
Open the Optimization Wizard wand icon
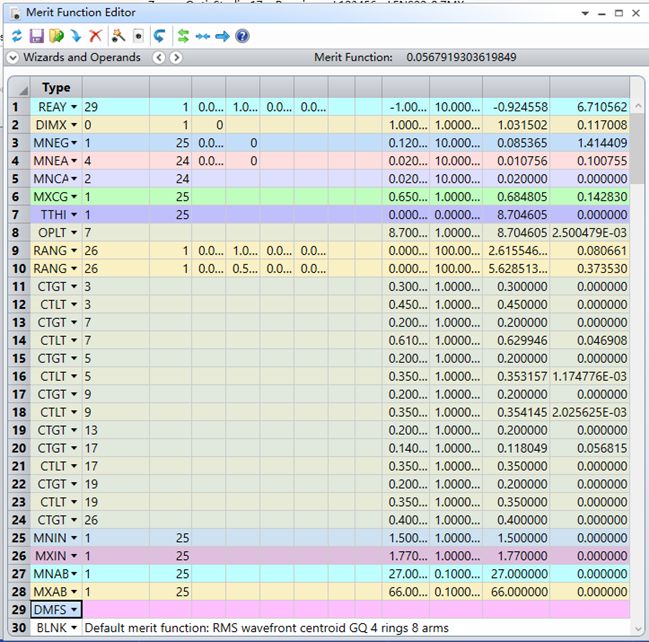117,36
